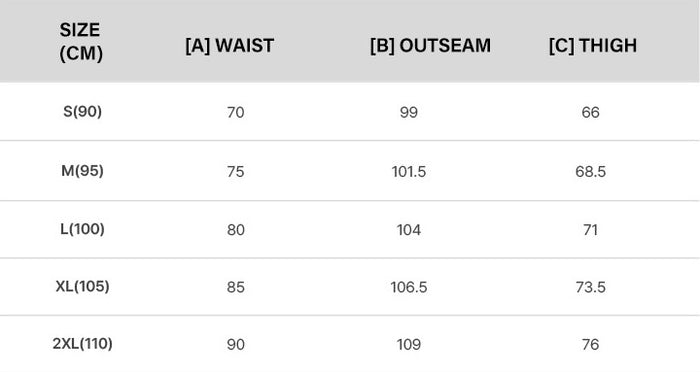Image resolution: width=700 pixels, height=372 pixels.
Task: Select the M(95) size row label
Action: [83, 171]
